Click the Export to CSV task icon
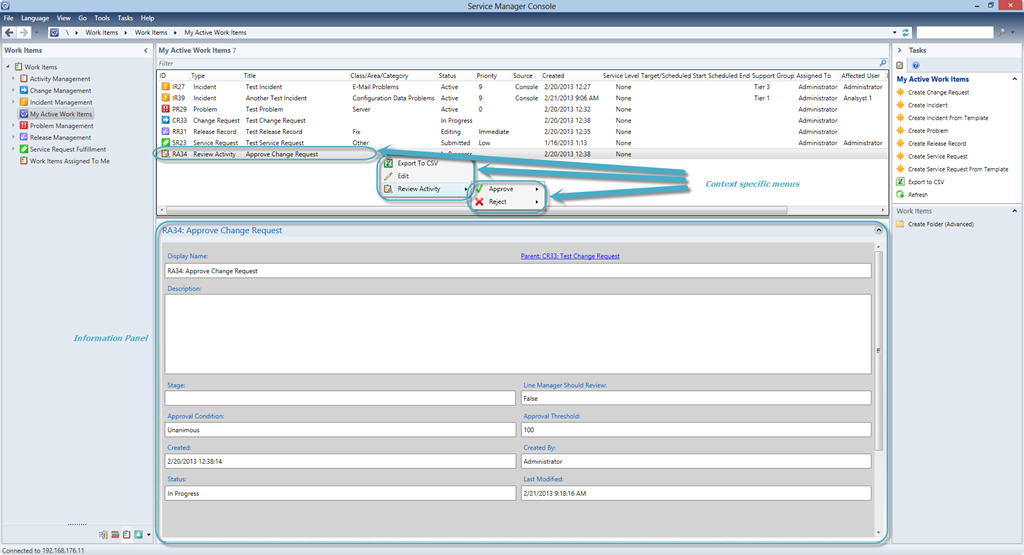 900,182
